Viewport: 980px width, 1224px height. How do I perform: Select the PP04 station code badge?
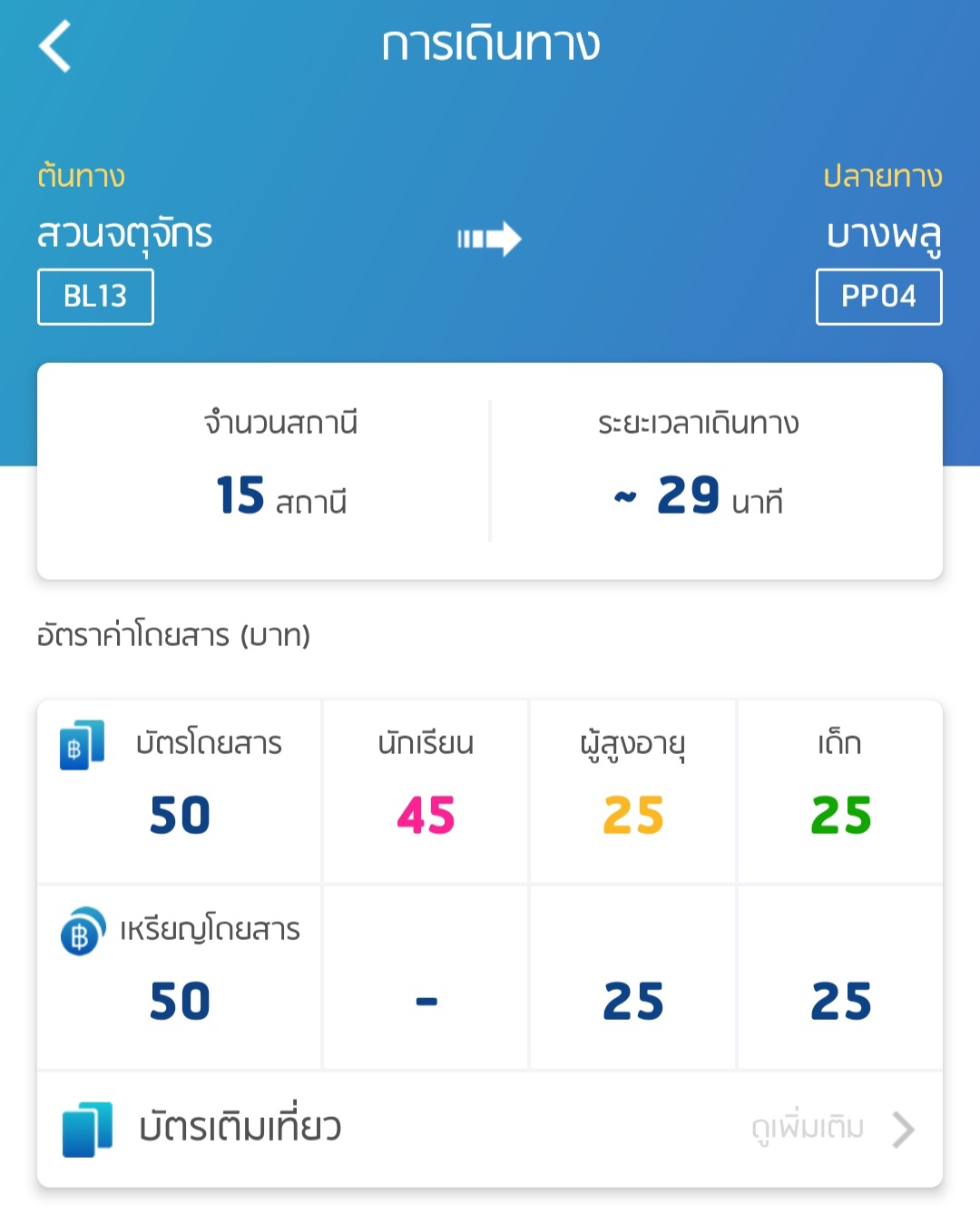tap(878, 297)
